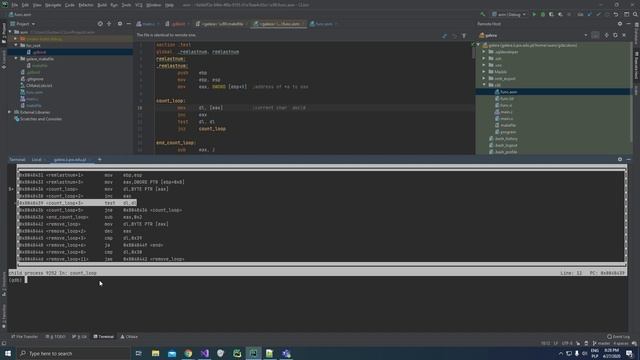Switch to the main.c editor tab
Image resolution: width=640 pixels, height=360 pixels.
148,24
